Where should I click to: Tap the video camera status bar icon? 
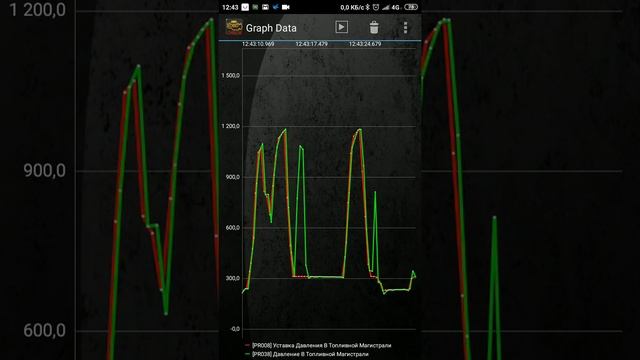click(x=286, y=7)
